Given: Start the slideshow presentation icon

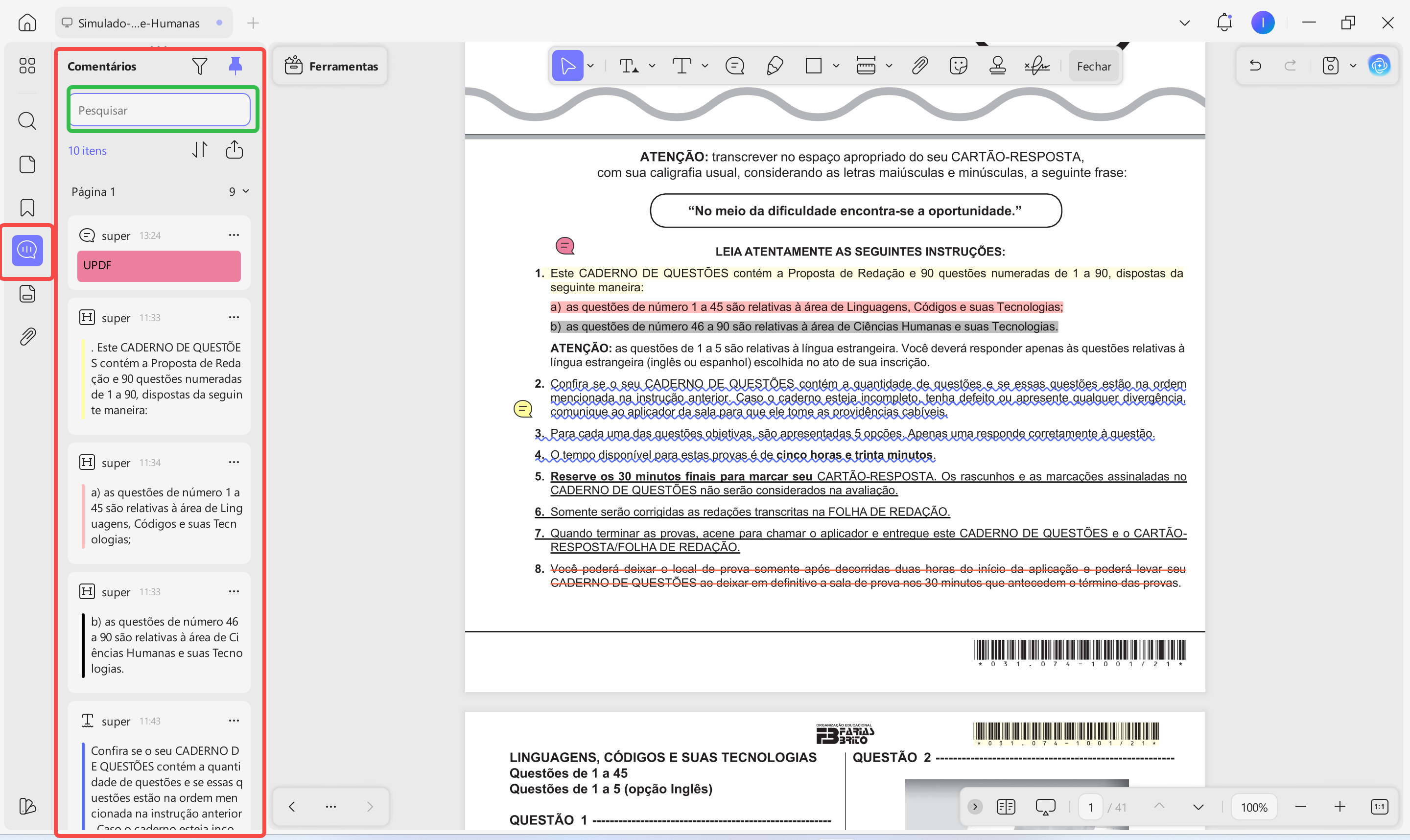Looking at the screenshot, I should 1045,807.
